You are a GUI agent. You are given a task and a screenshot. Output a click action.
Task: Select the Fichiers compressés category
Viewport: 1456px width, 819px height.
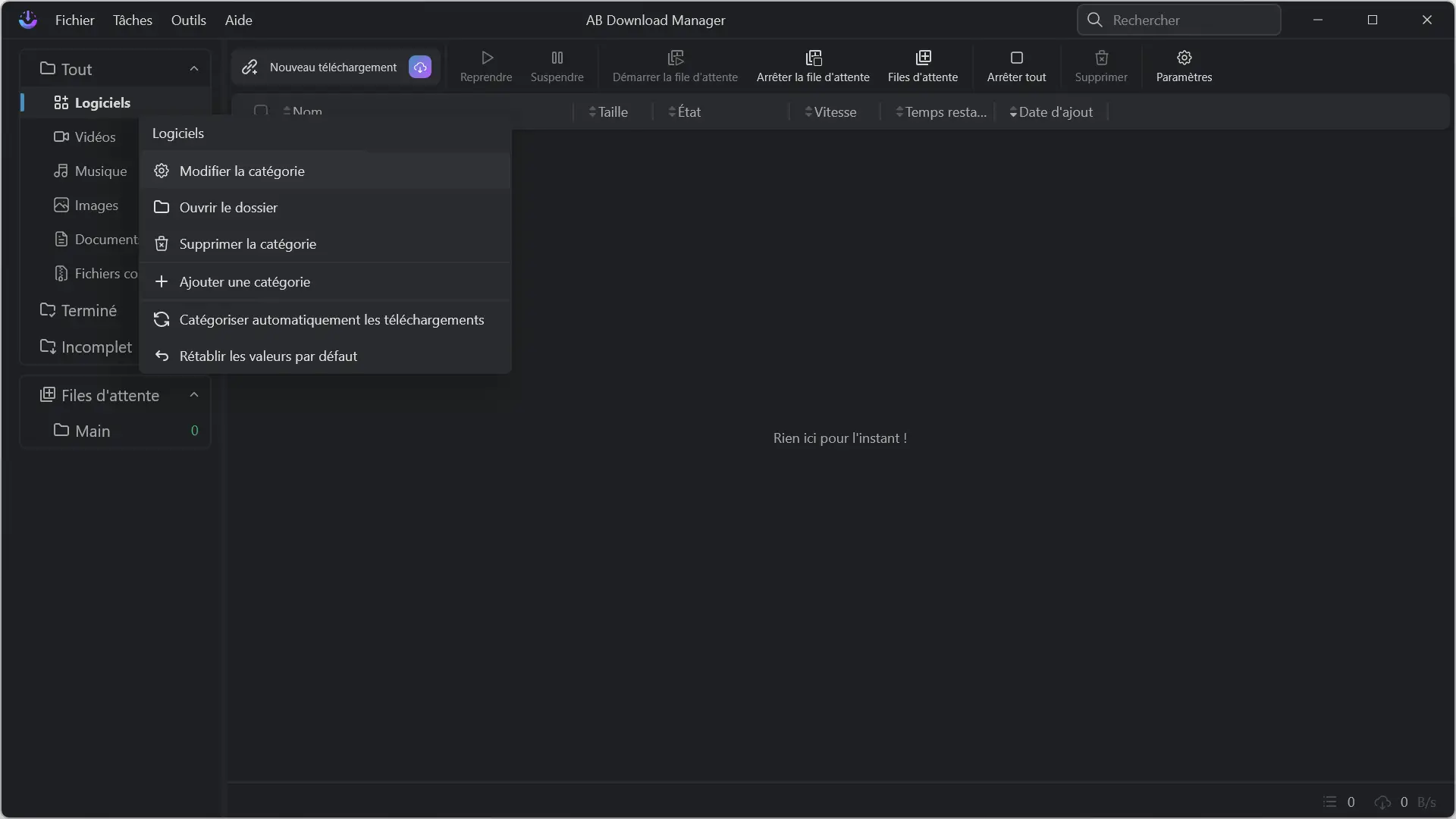pyautogui.click(x=96, y=274)
